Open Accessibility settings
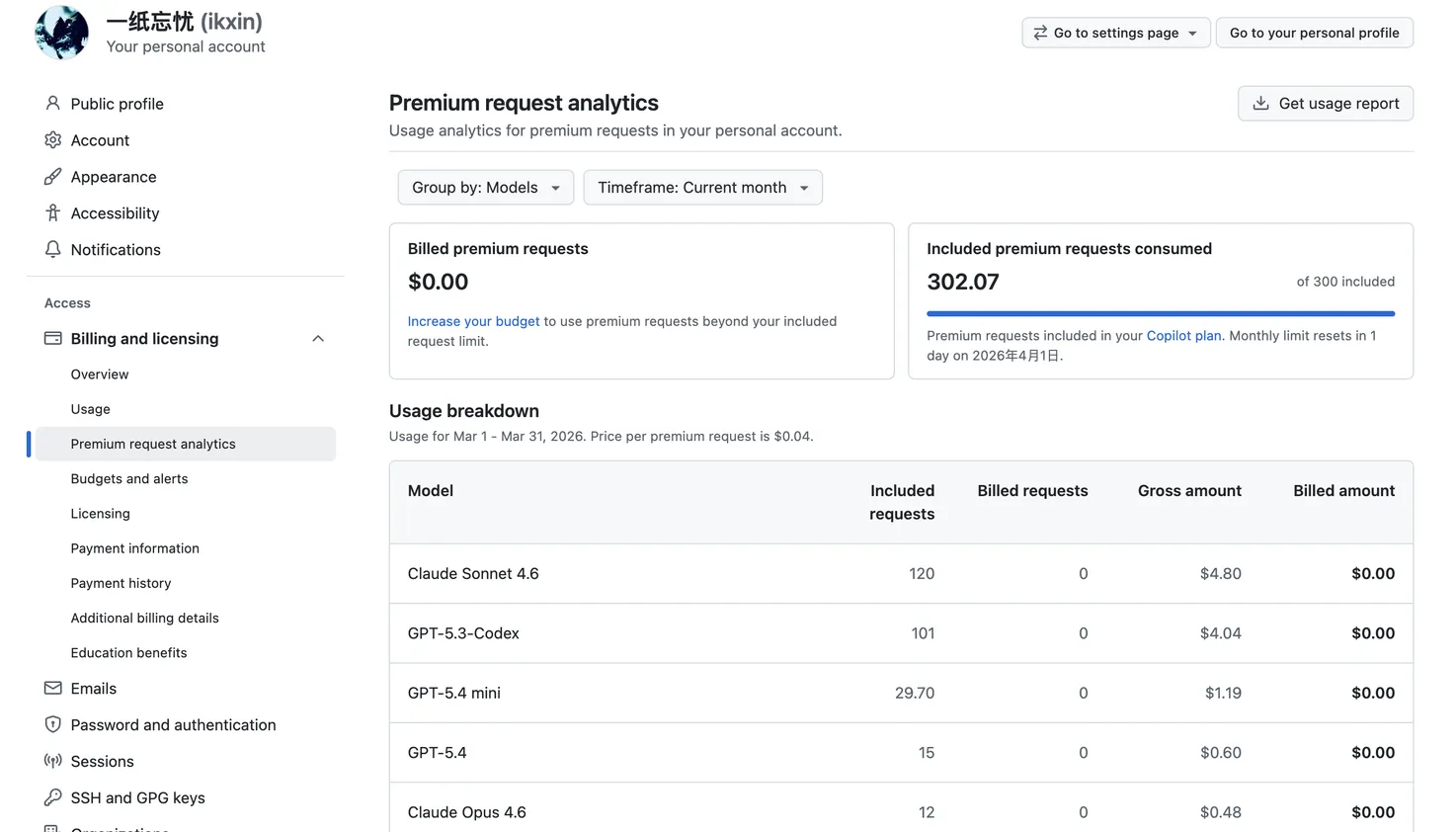Screen dimensions: 1456x832 pos(115,213)
